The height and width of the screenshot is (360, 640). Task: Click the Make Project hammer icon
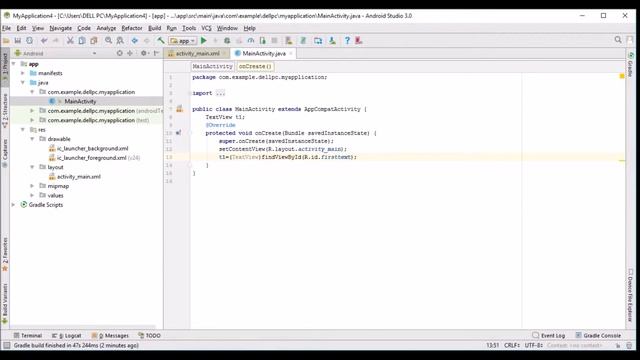[x=161, y=40]
